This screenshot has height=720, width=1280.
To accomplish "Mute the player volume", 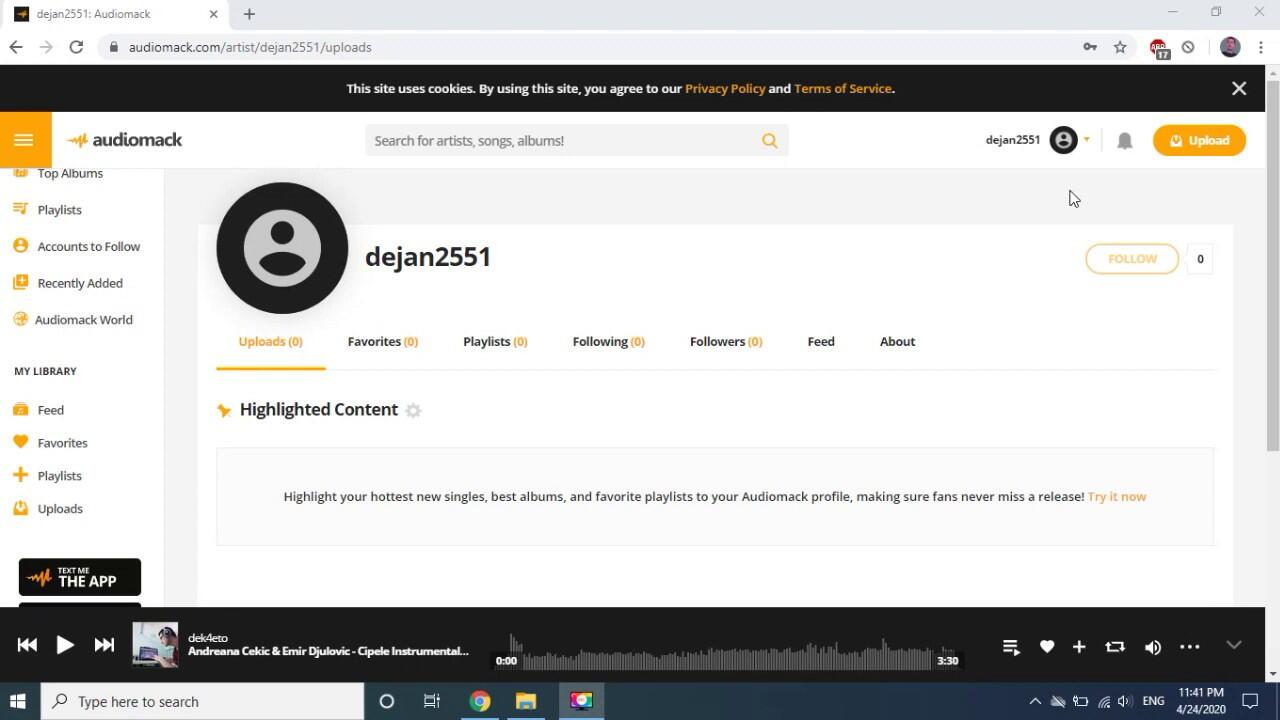I will [1153, 647].
